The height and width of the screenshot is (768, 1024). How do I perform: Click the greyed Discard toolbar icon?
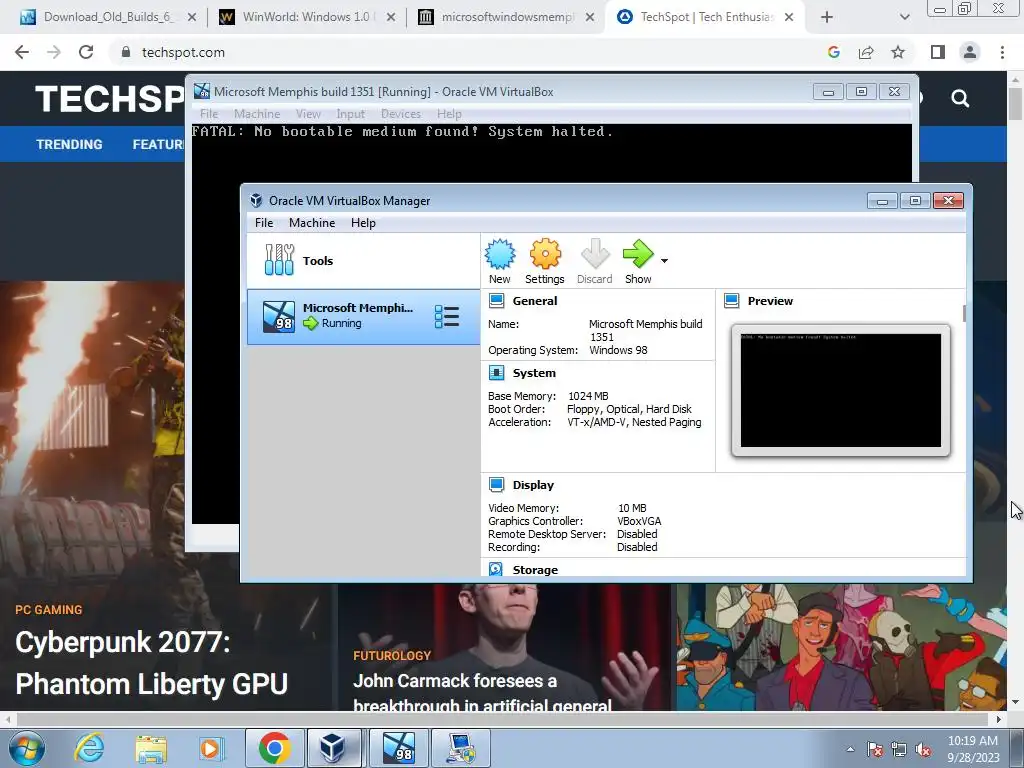coord(594,261)
